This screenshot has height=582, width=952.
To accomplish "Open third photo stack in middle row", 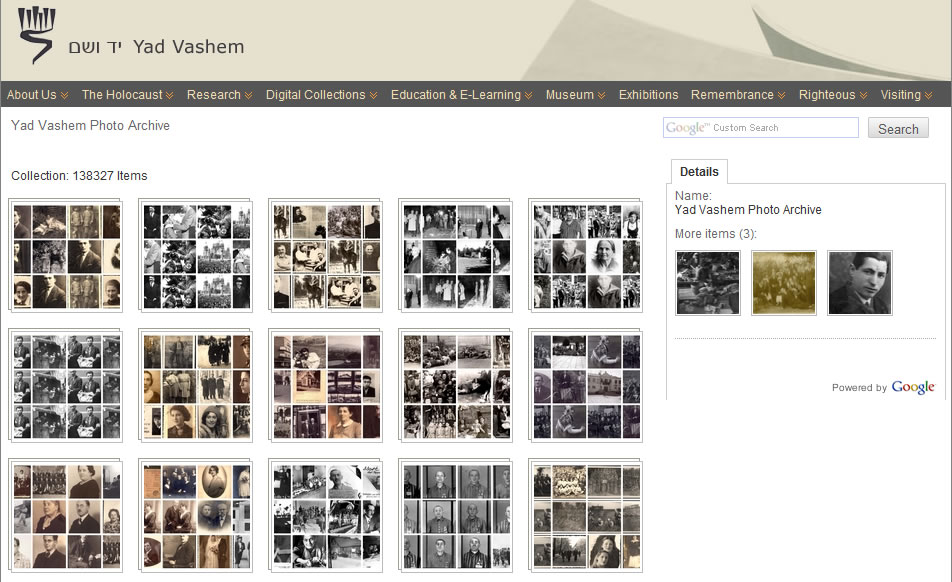I will tap(325, 385).
